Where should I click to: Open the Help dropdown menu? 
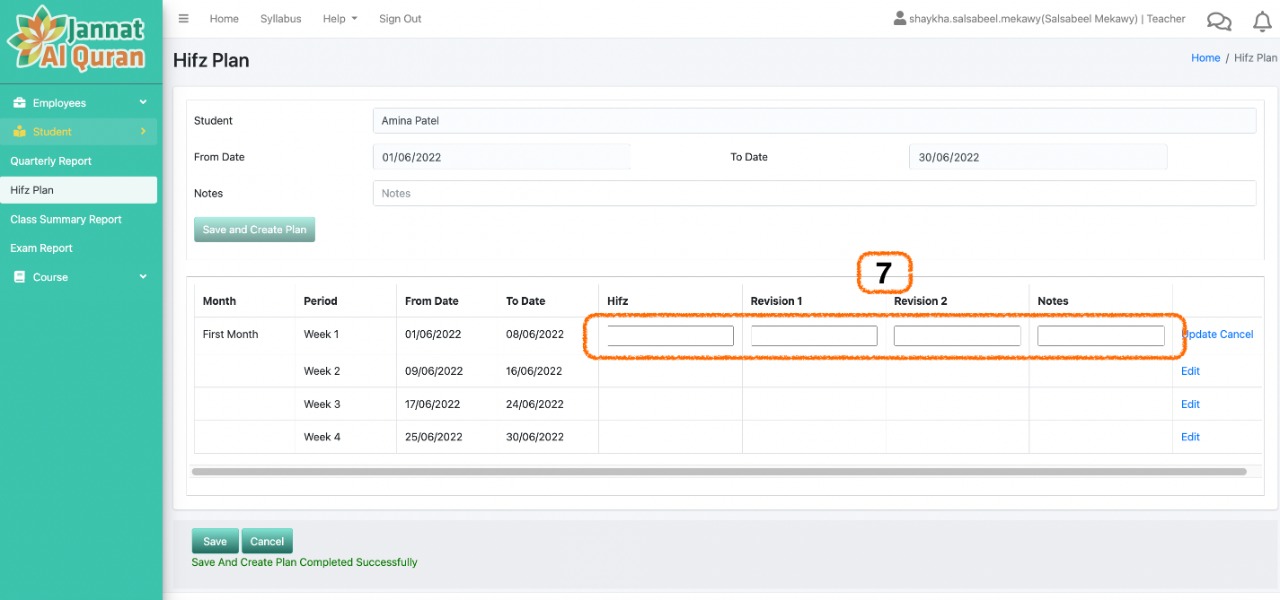339,19
